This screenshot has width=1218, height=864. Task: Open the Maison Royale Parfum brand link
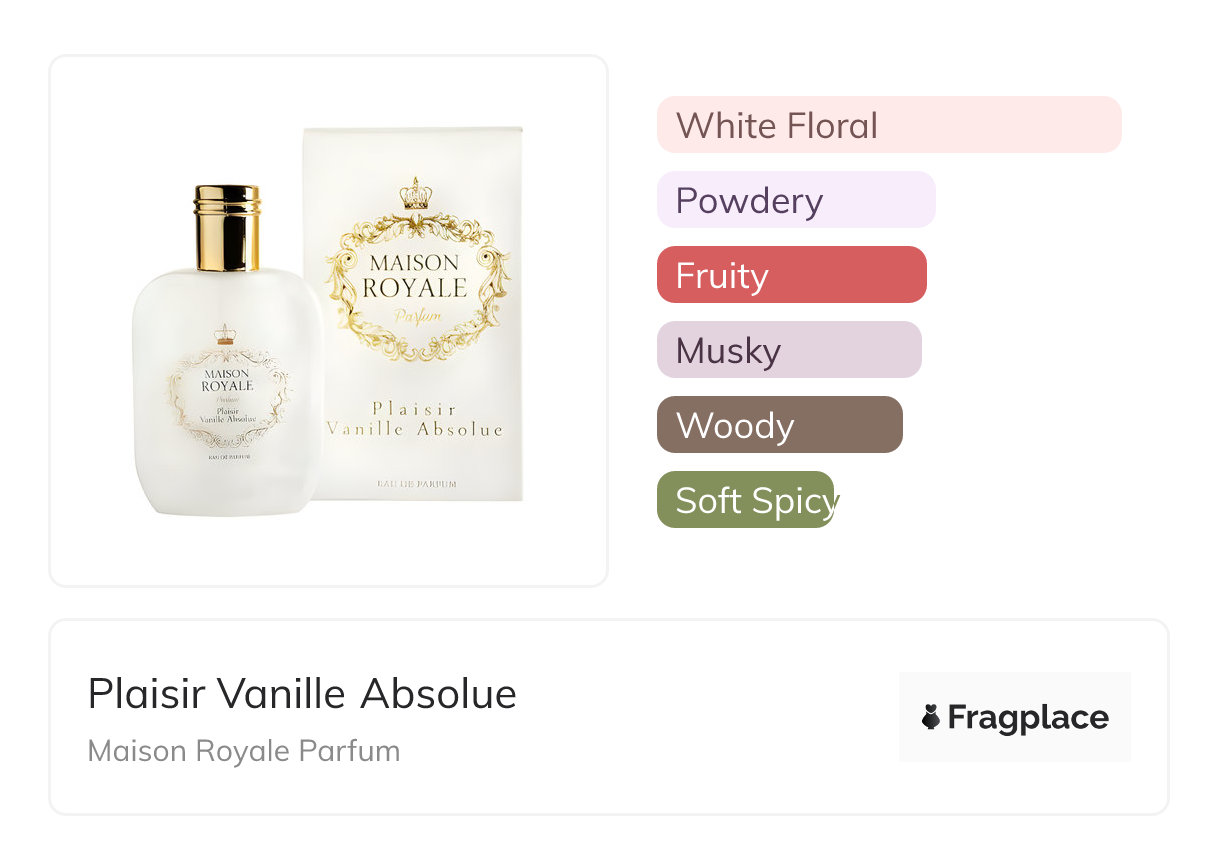[244, 751]
